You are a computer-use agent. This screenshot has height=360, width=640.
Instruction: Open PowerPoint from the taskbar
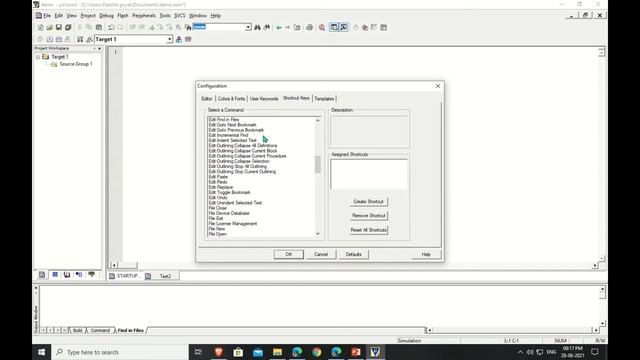click(x=356, y=352)
